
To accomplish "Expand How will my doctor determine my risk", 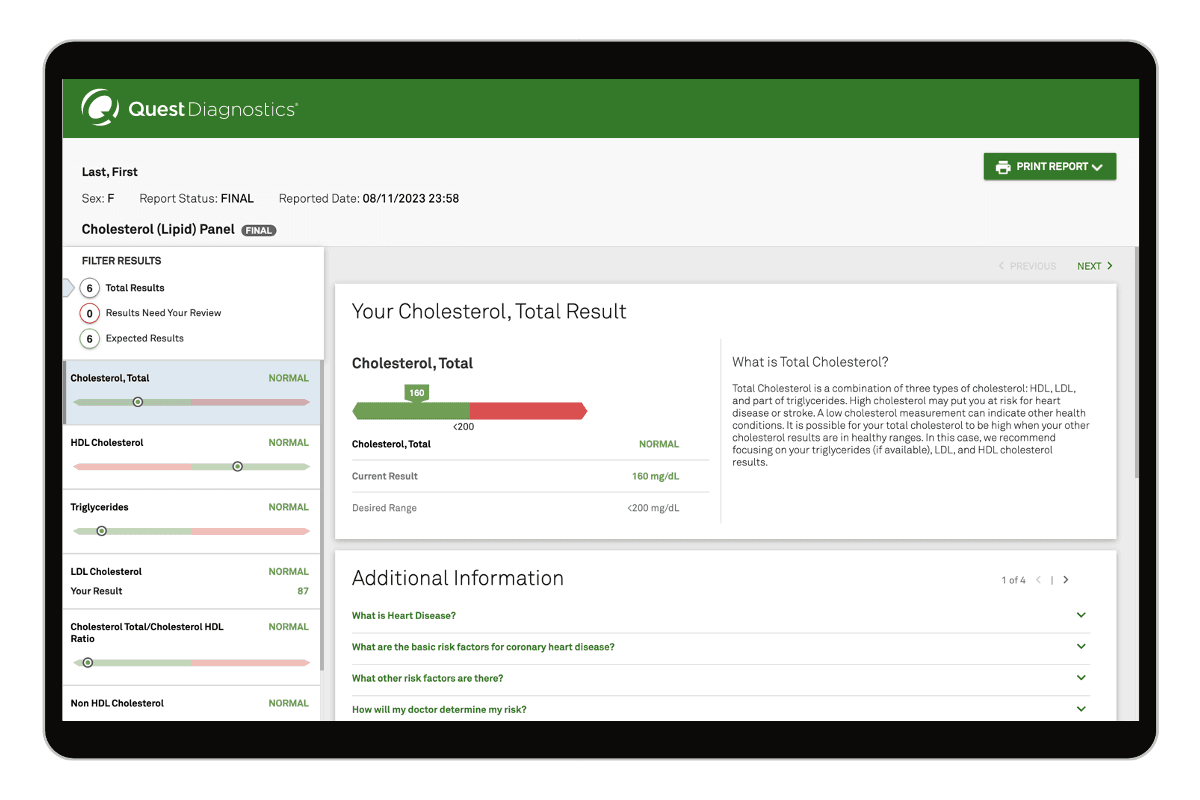I will pyautogui.click(x=720, y=709).
